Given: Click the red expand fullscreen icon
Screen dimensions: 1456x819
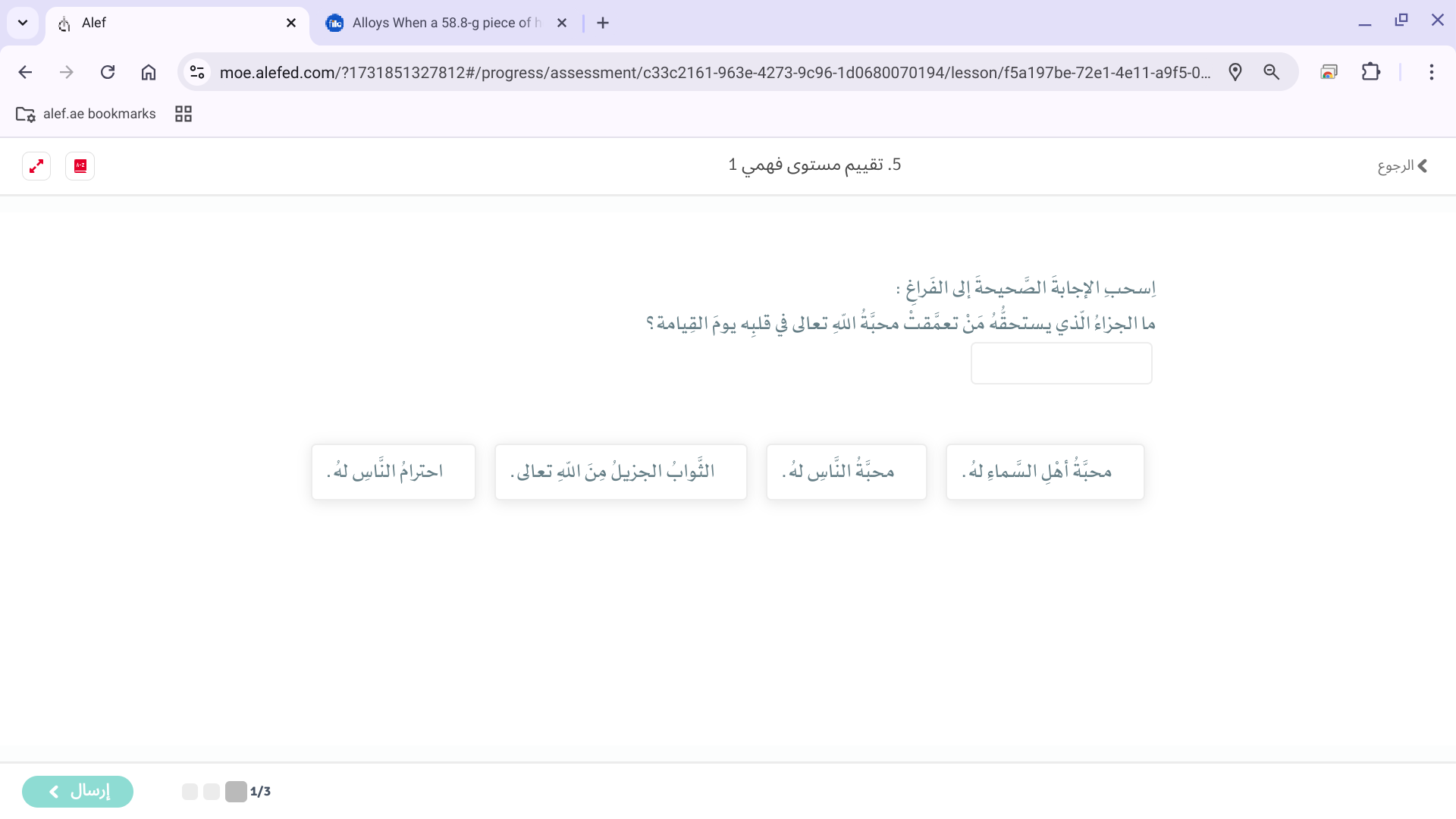Looking at the screenshot, I should (x=36, y=166).
